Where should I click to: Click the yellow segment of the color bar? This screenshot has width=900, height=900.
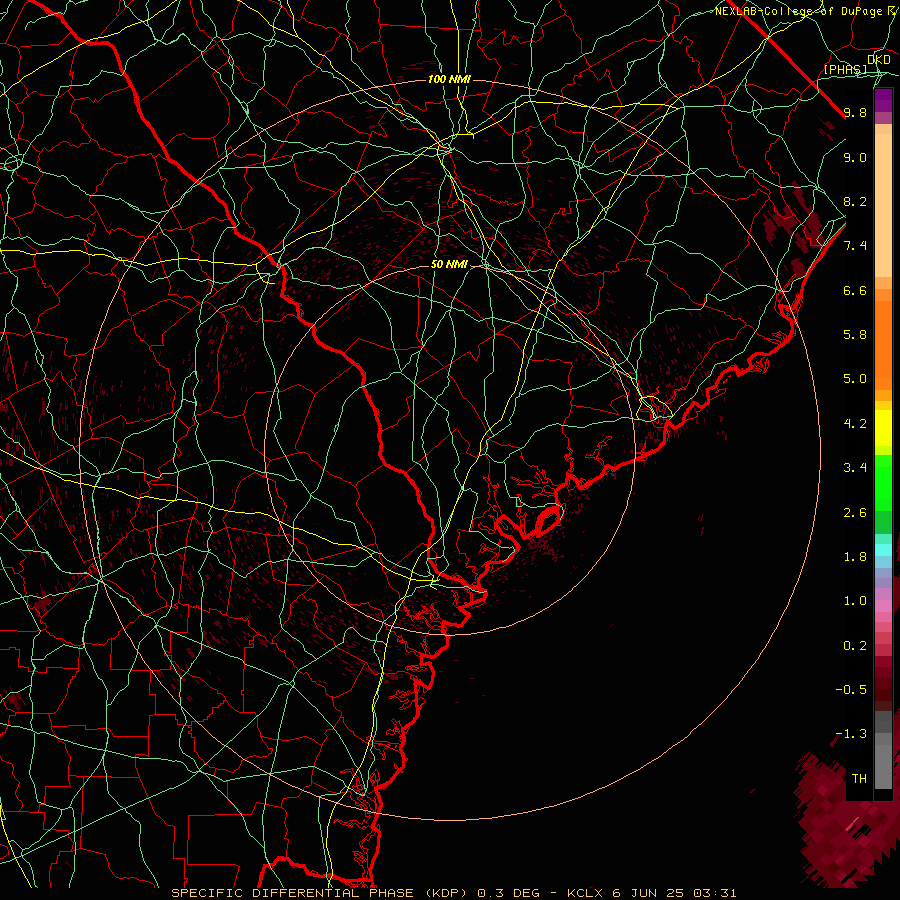tap(883, 428)
